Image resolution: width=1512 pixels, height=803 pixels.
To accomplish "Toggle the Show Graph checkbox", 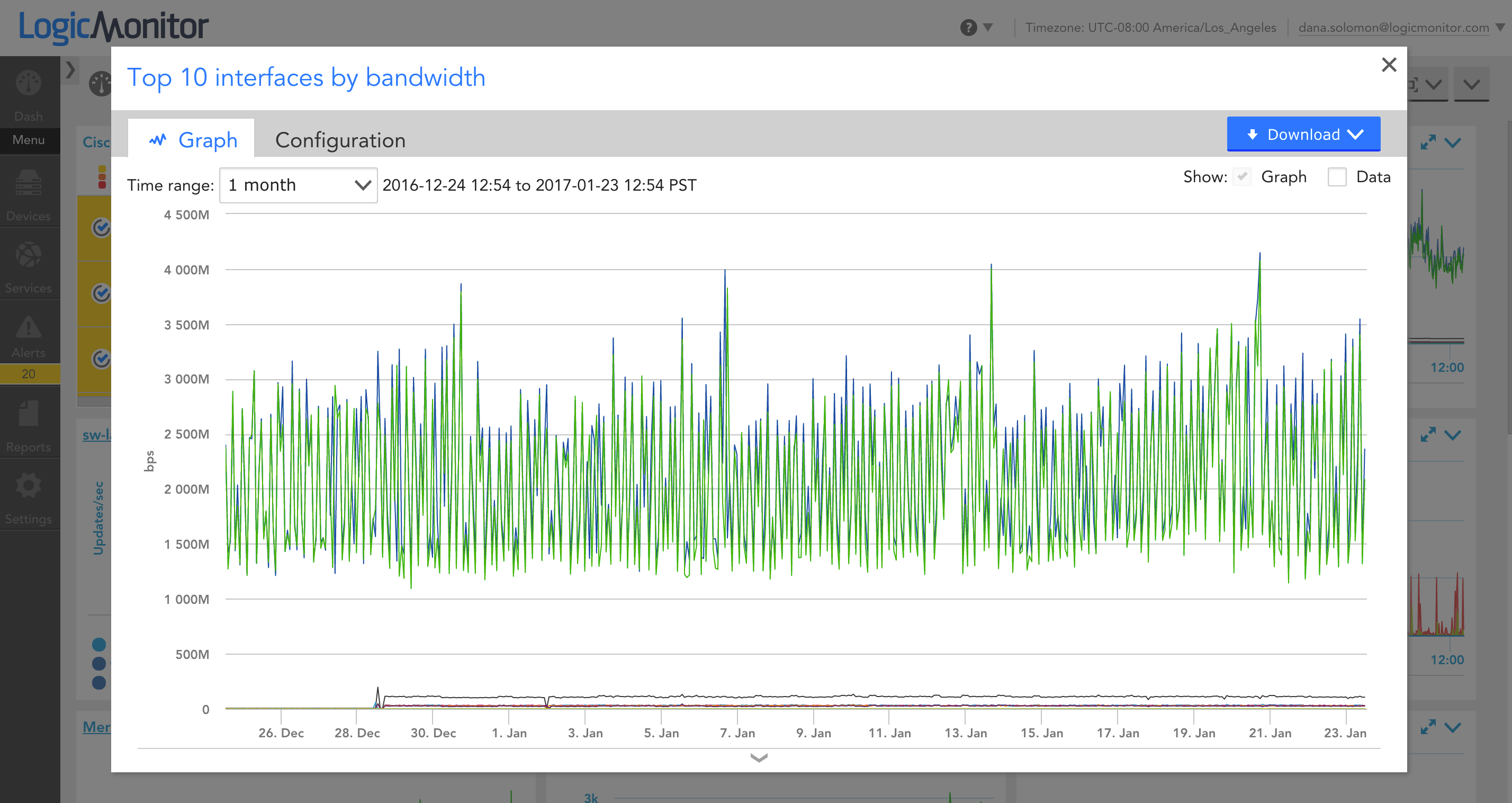I will coord(1241,177).
